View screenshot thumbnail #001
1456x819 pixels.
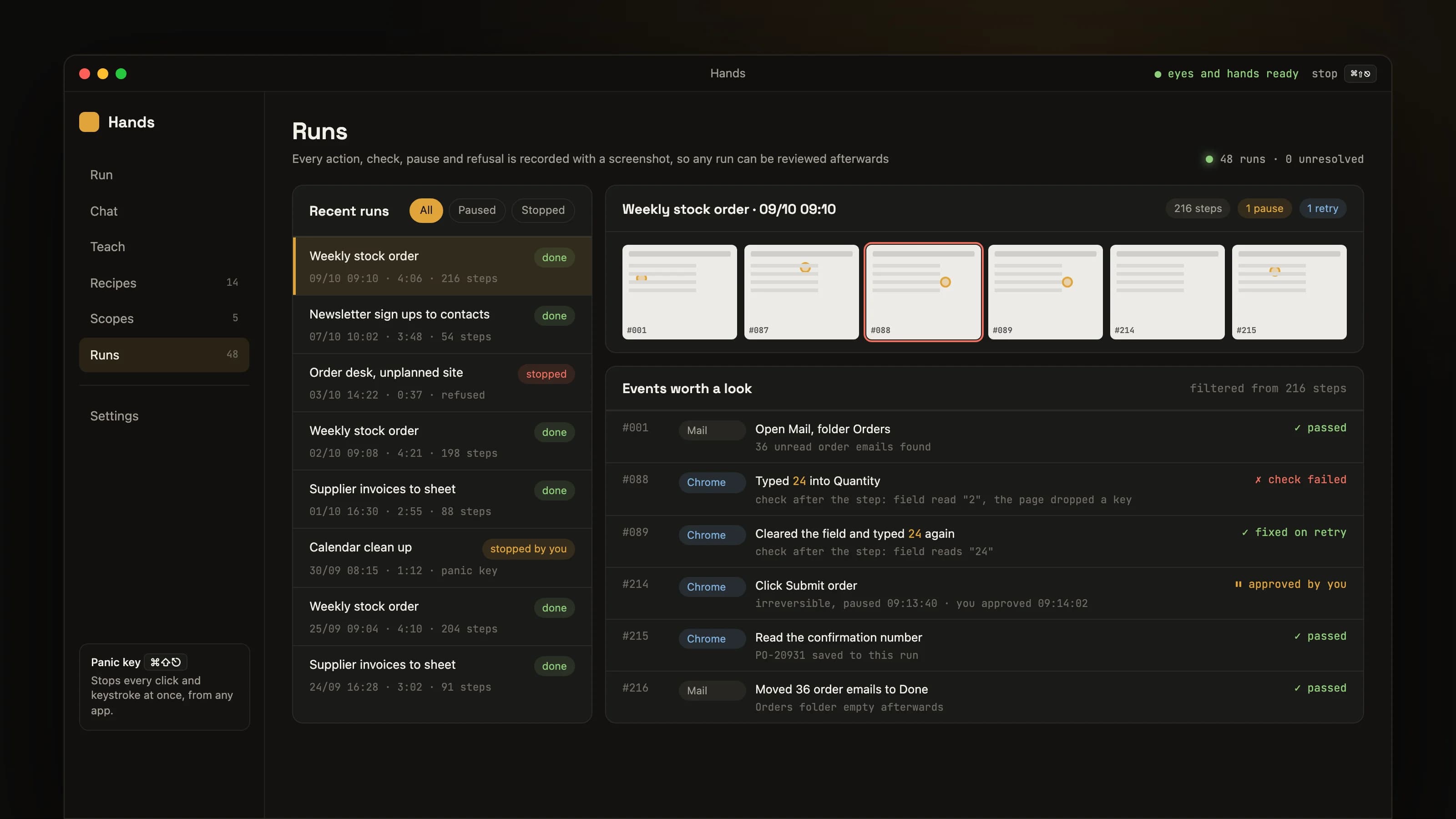coord(679,292)
